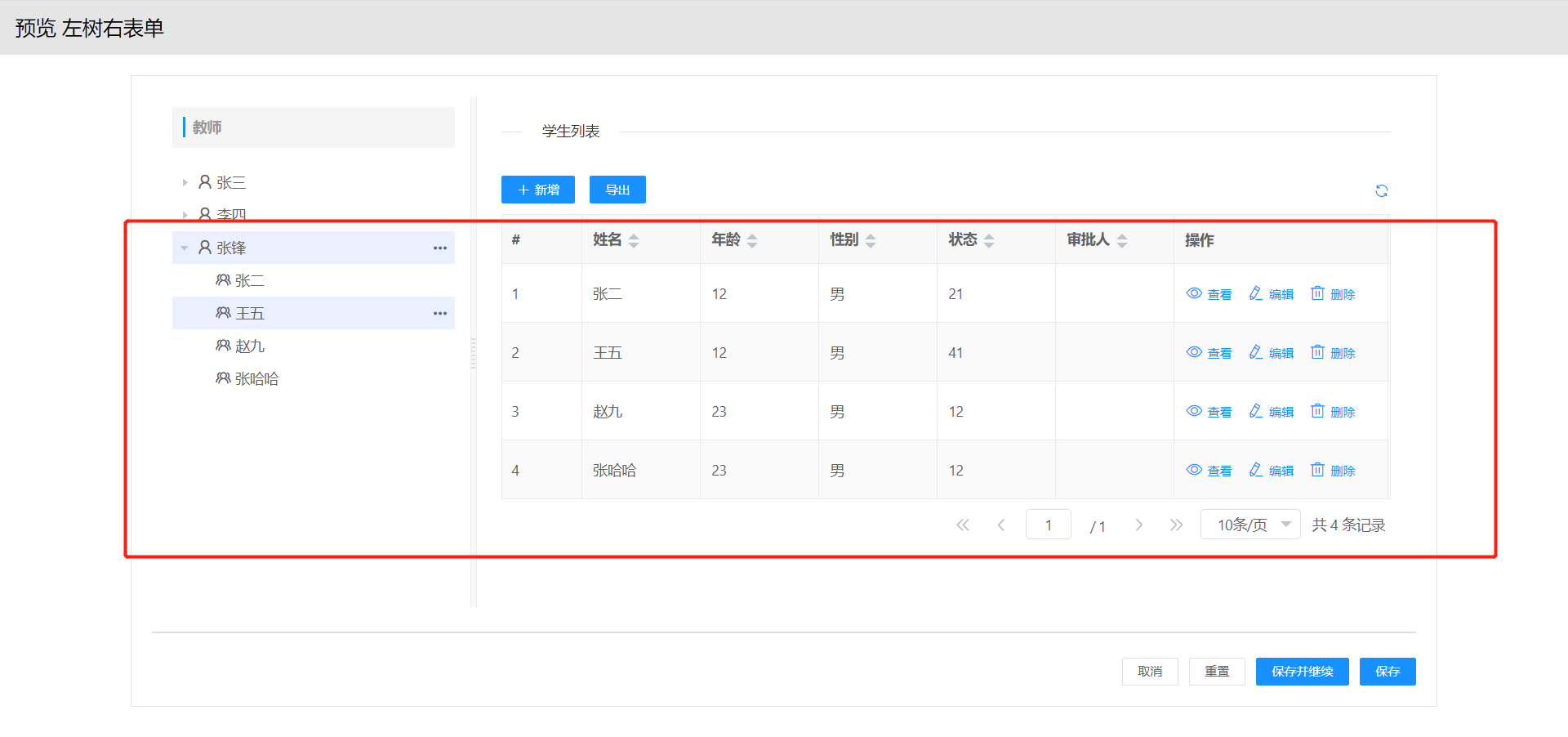Screen dimensions: 1568x737
Task: Click the 导出 button
Action: 617,190
